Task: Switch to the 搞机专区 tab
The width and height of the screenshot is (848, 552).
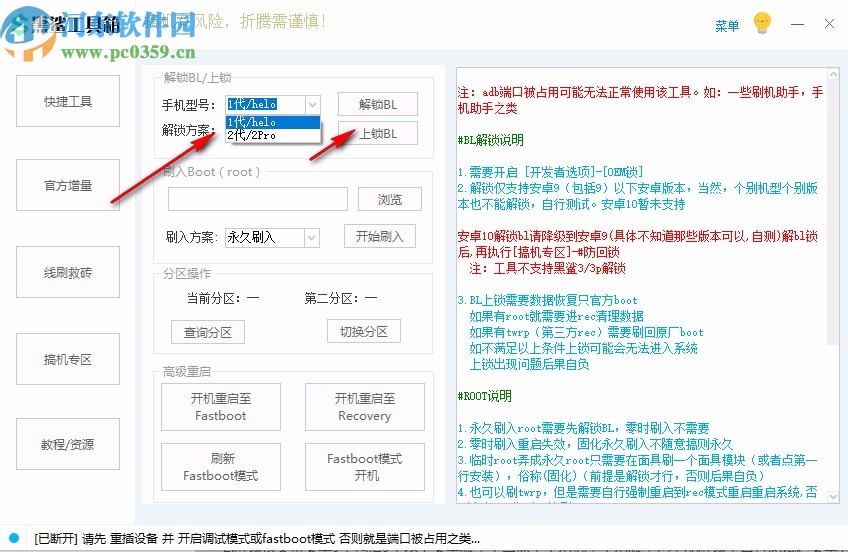Action: (68, 359)
